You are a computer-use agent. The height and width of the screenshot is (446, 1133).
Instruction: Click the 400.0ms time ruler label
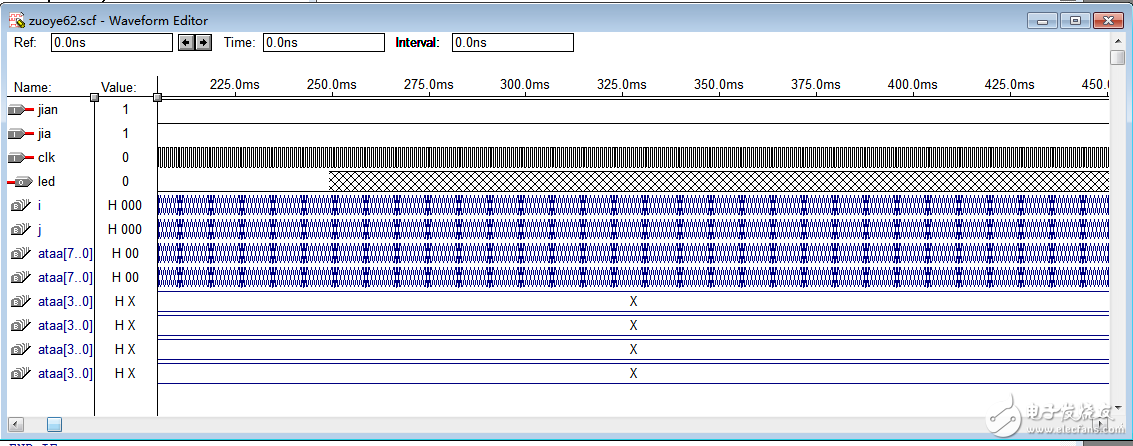pyautogui.click(x=913, y=84)
